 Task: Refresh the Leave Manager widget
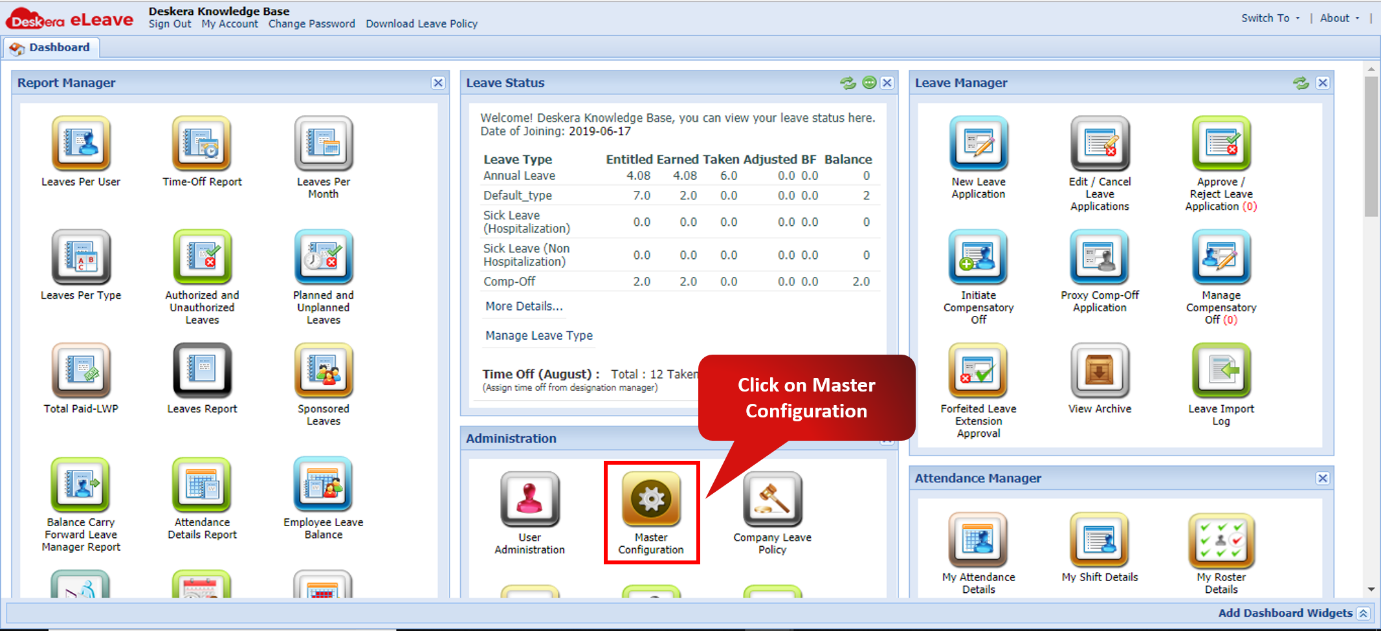coord(1301,83)
